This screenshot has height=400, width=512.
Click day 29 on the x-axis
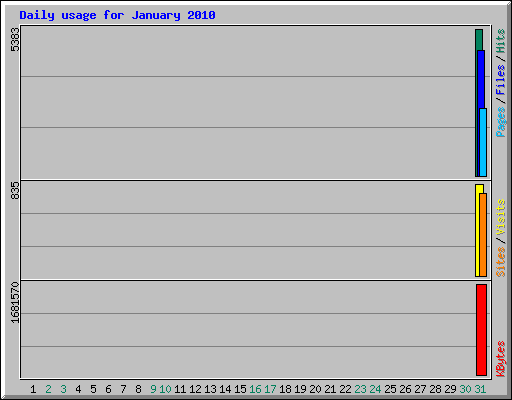[450, 389]
